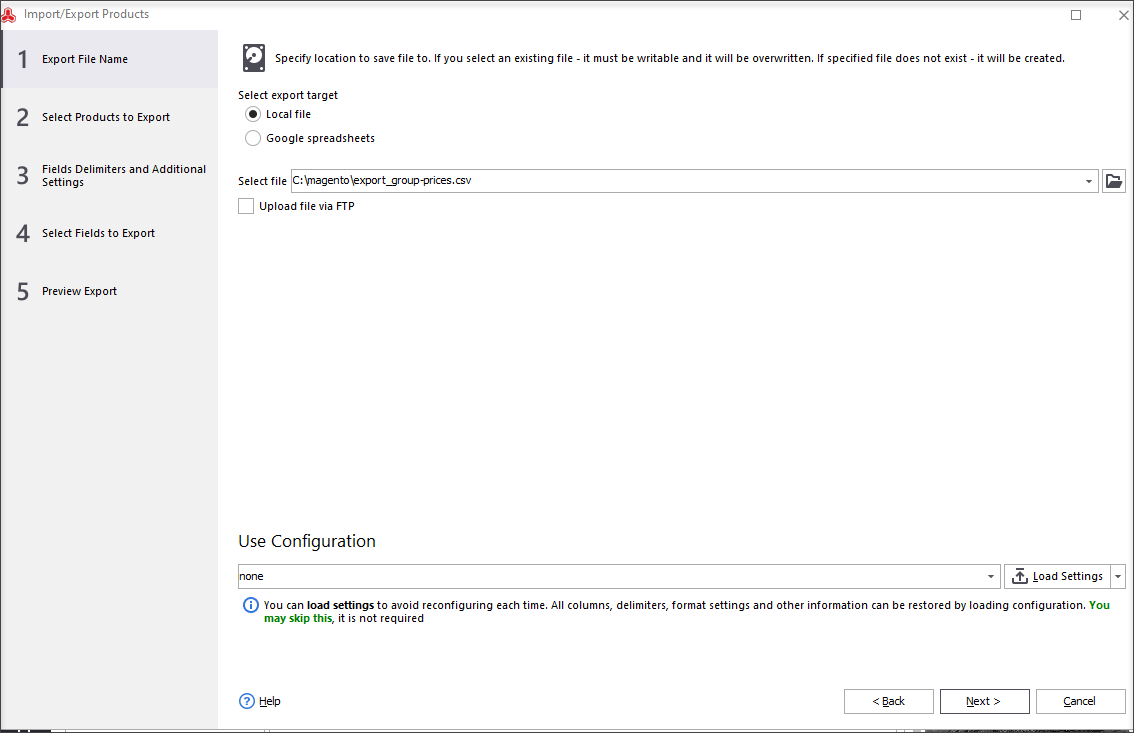Close the Import/Export Products window
Screen dimensions: 1134x733
[x=1123, y=14]
